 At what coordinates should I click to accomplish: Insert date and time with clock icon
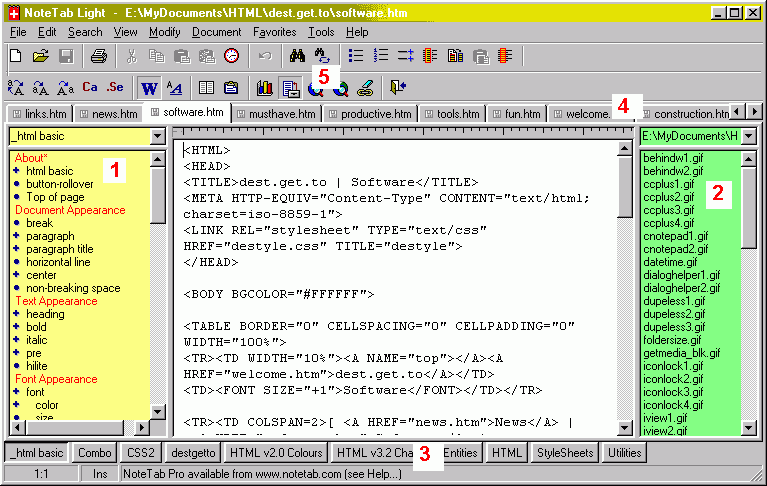(231, 56)
